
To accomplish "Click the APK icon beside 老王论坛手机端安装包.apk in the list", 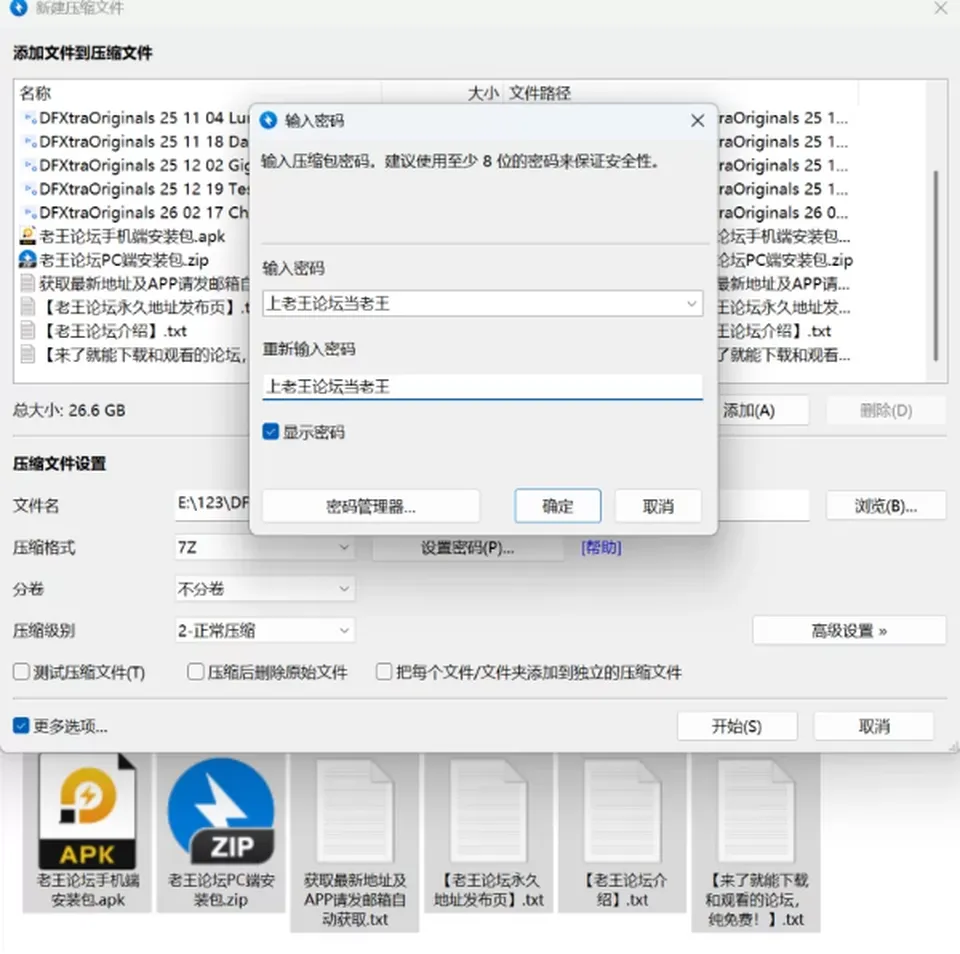I will coord(28,236).
